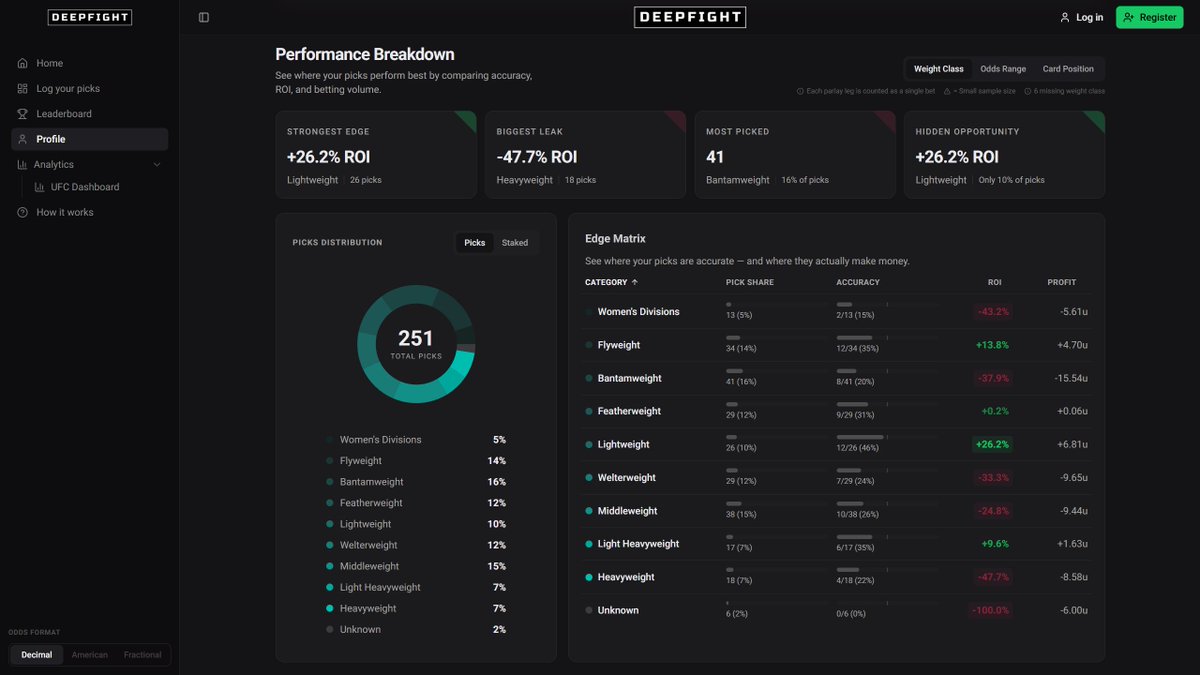Click the Home icon in sidebar
This screenshot has width=1200, height=675.
point(22,63)
